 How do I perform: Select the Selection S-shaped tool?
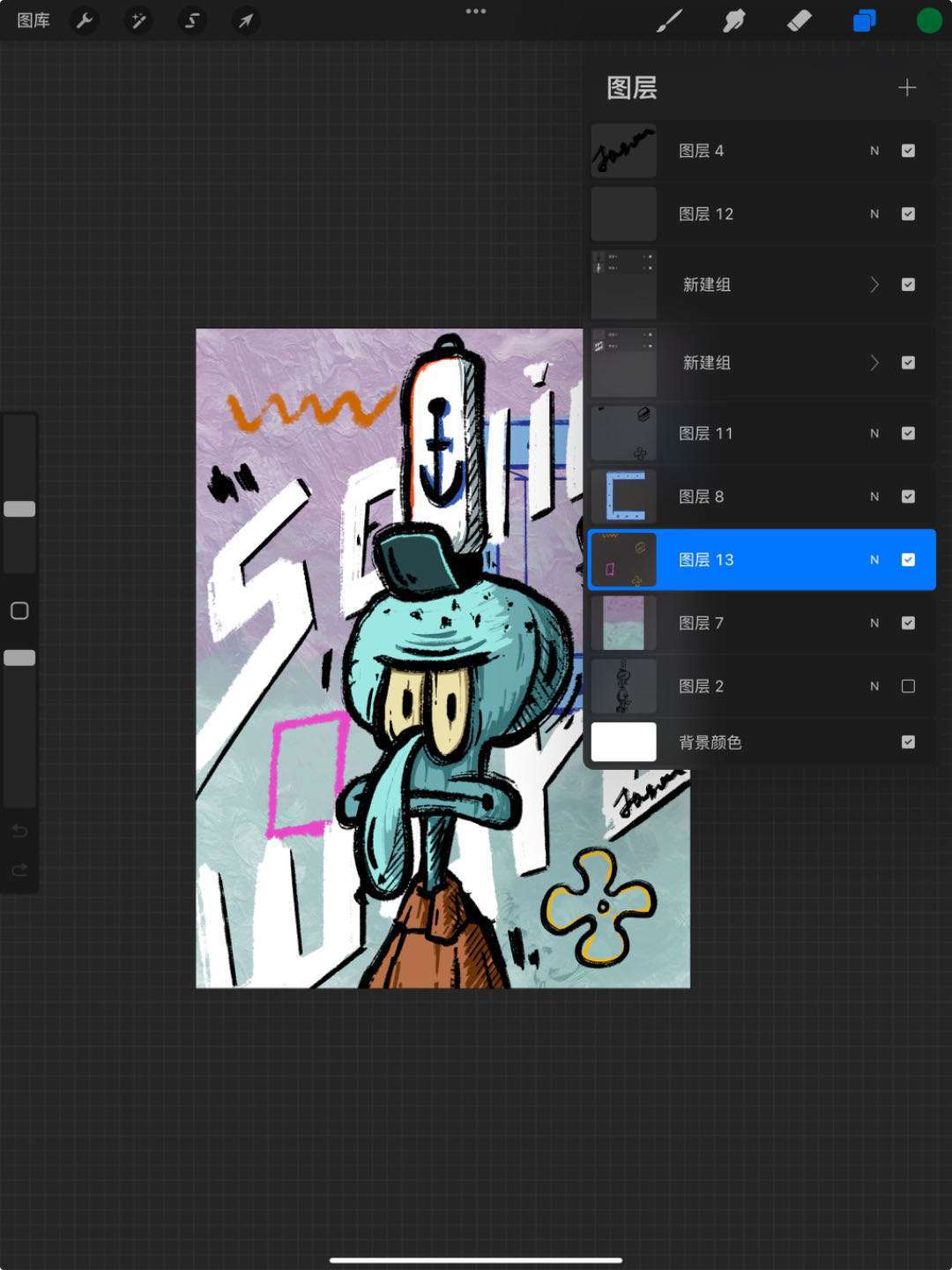click(x=192, y=20)
